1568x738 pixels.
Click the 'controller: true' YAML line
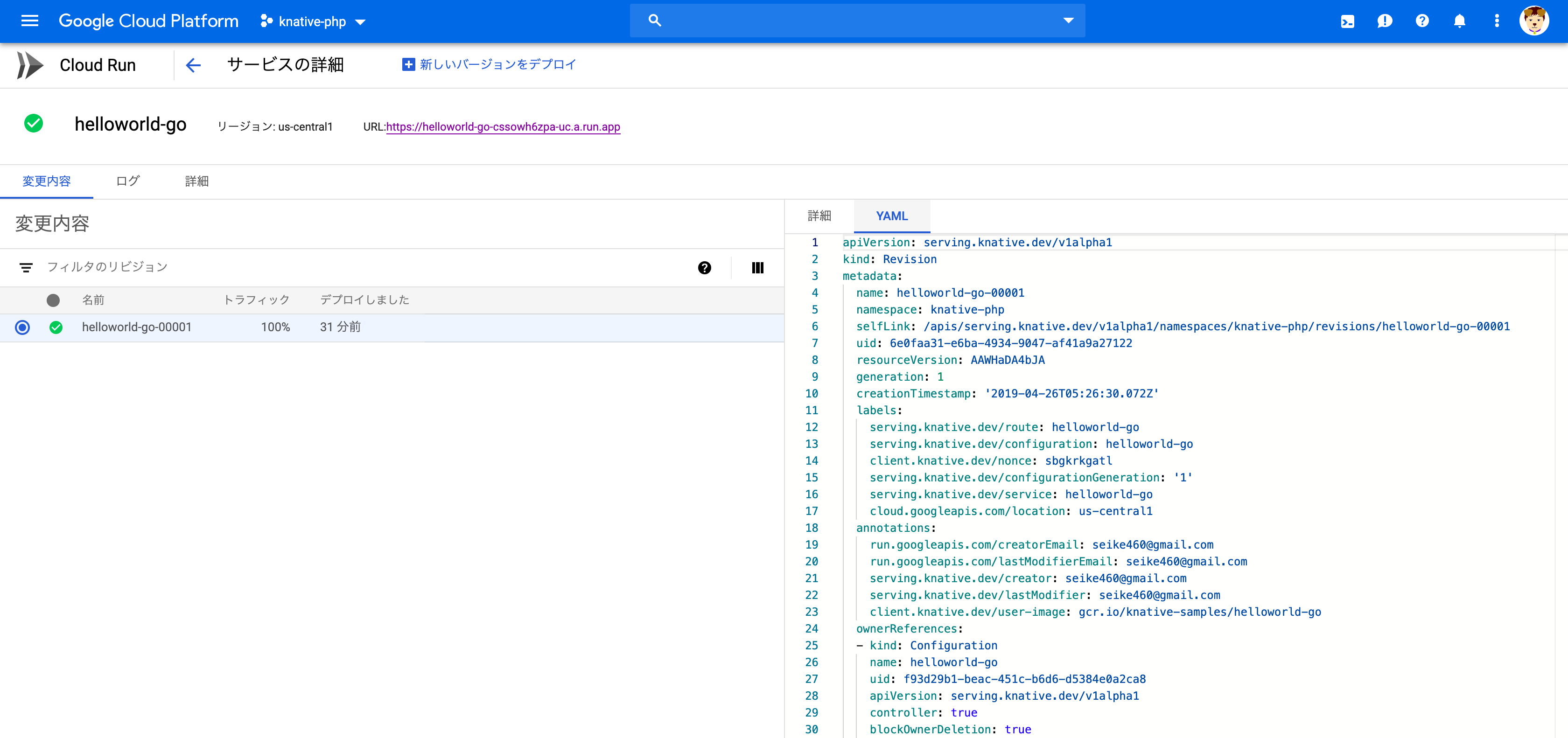pyautogui.click(x=923, y=712)
